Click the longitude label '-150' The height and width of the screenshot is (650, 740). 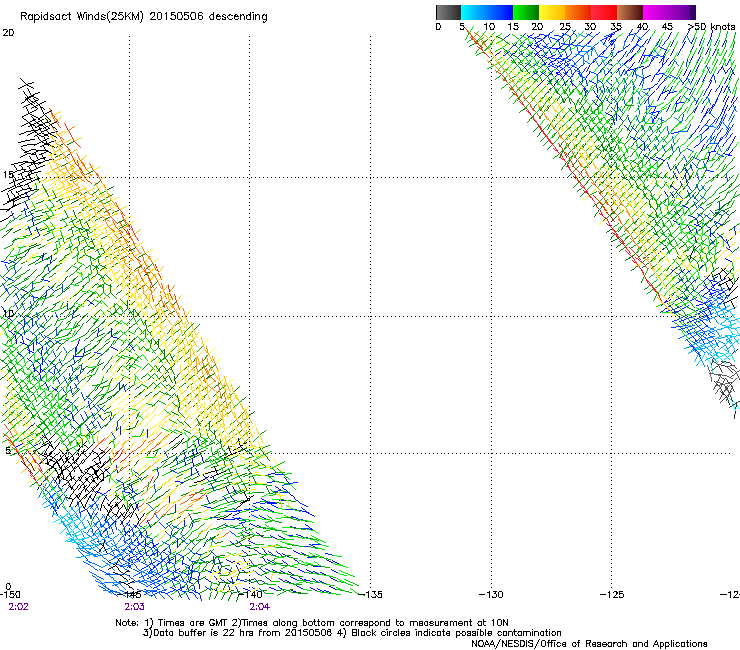click(x=10, y=595)
